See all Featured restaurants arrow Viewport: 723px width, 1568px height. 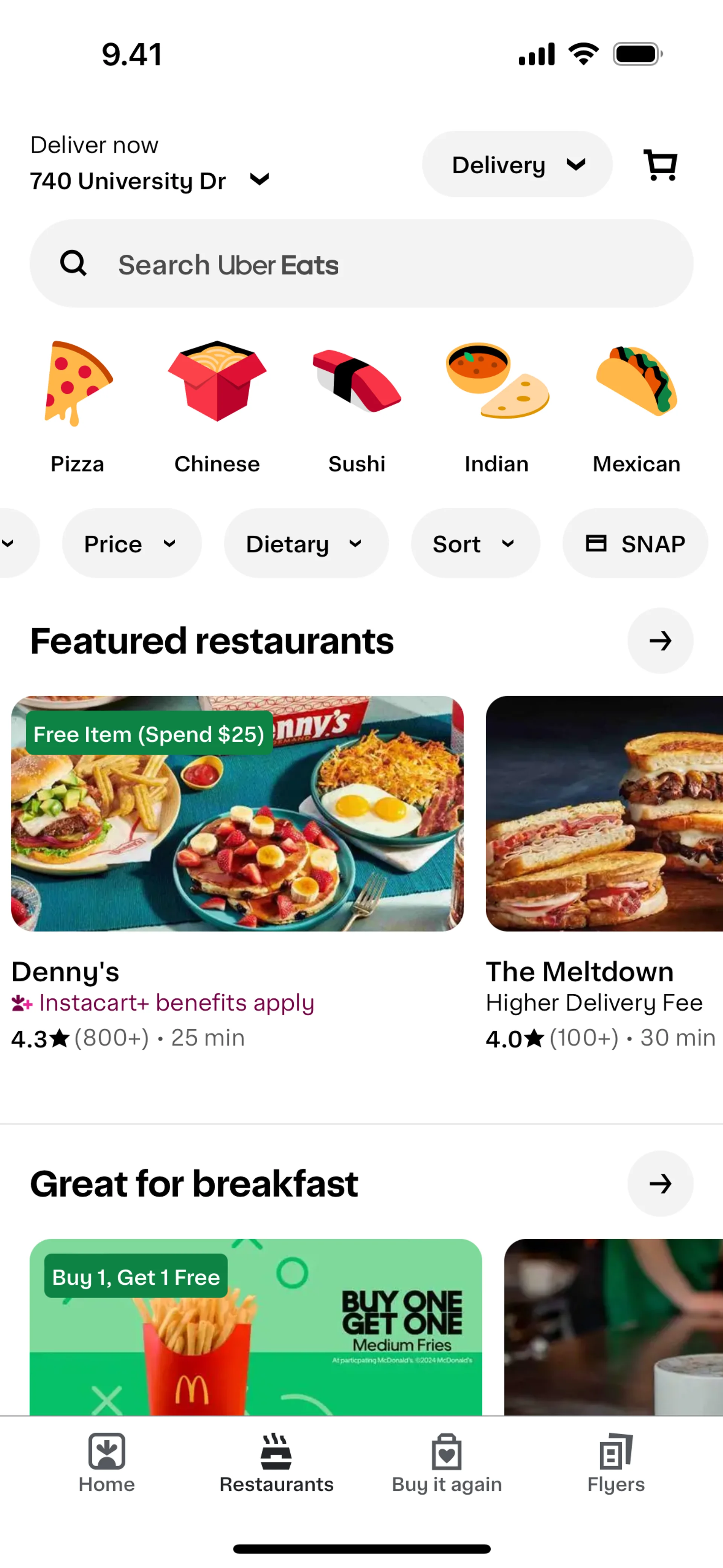[660, 640]
